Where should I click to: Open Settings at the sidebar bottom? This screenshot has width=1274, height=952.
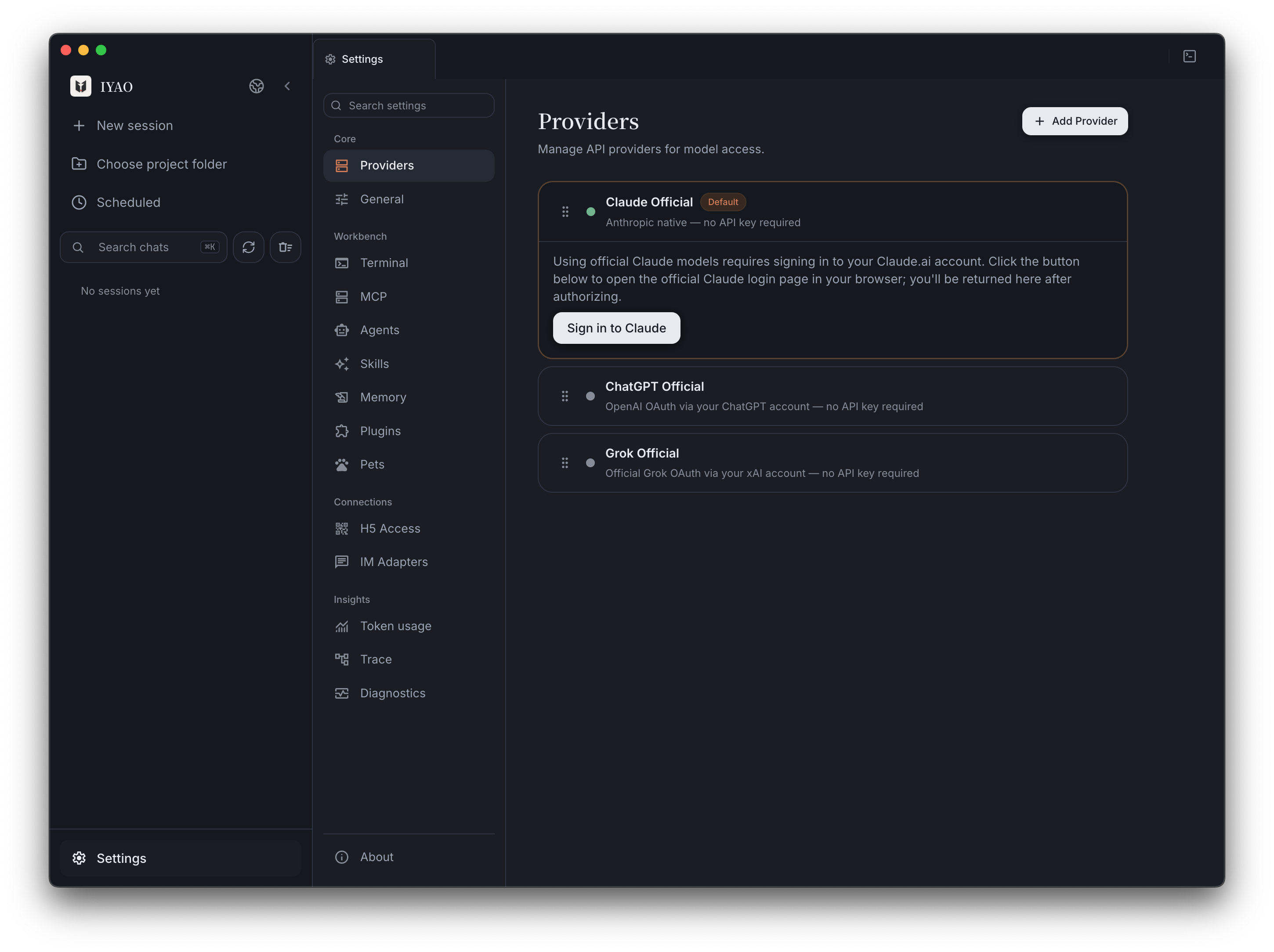(180, 858)
